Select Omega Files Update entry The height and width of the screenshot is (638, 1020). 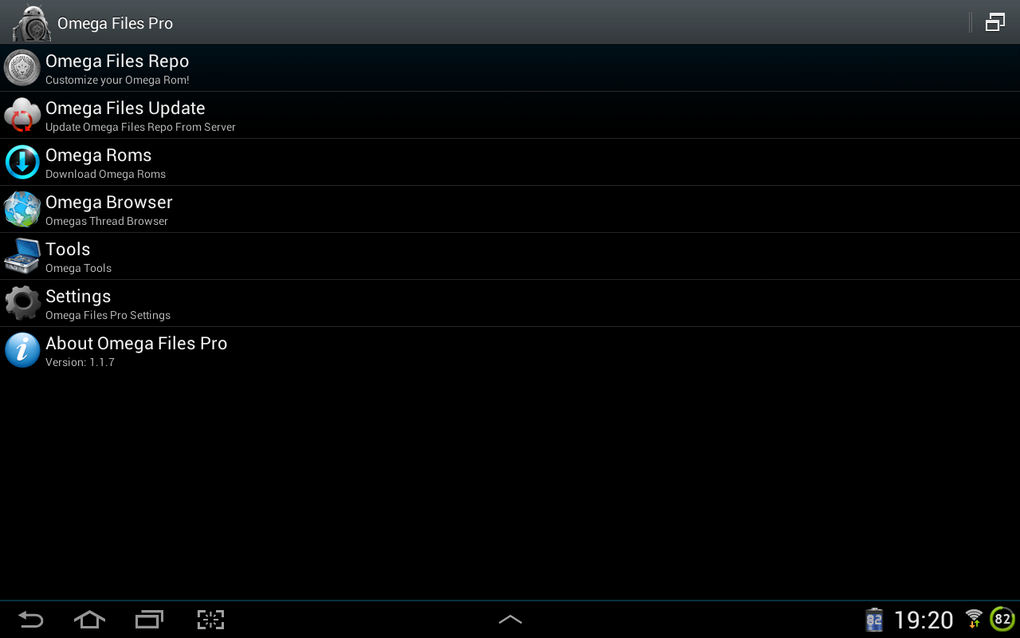(x=510, y=115)
